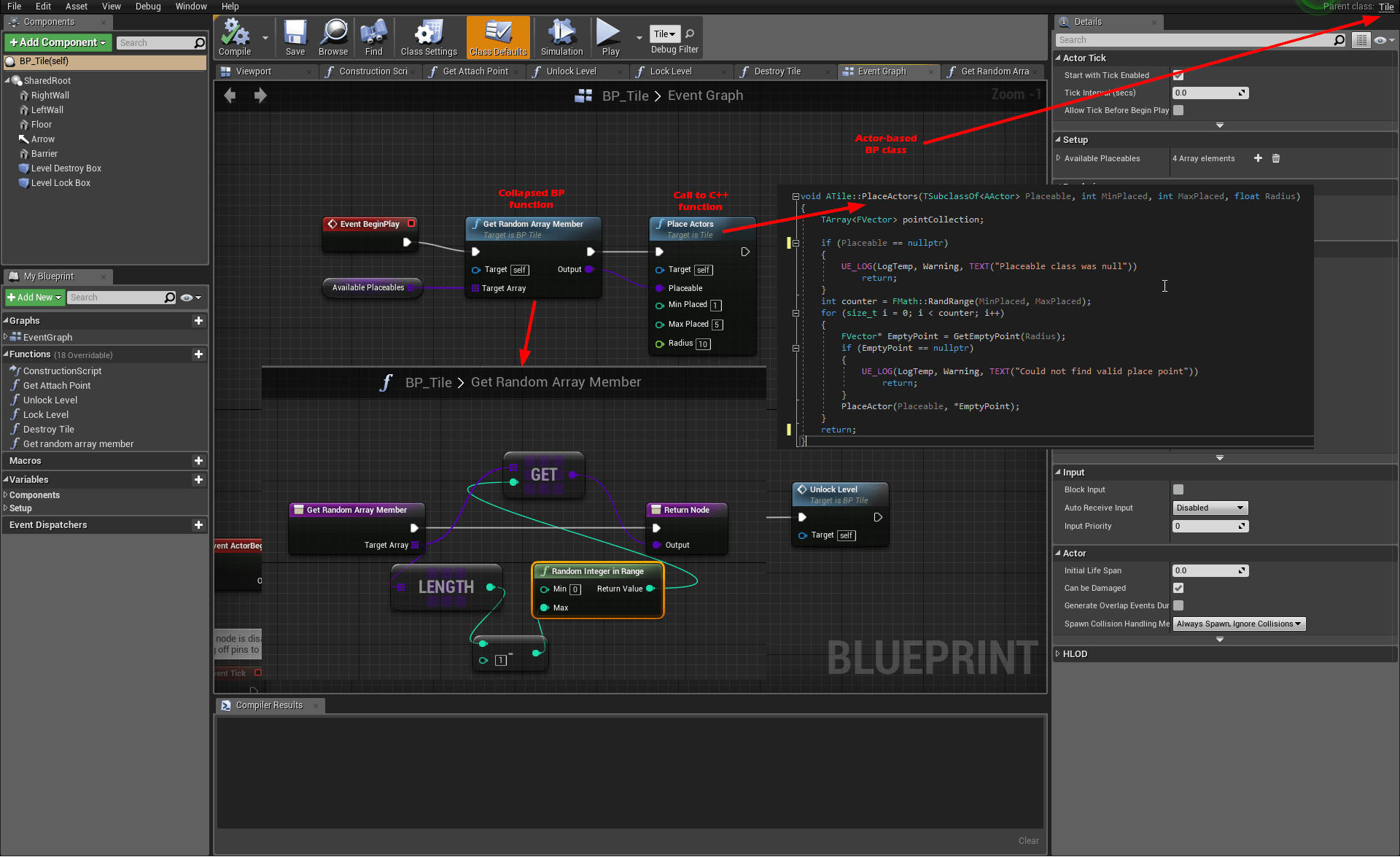Click the Find icon in toolbar
Viewport: 1400px width, 857px height.
point(373,36)
